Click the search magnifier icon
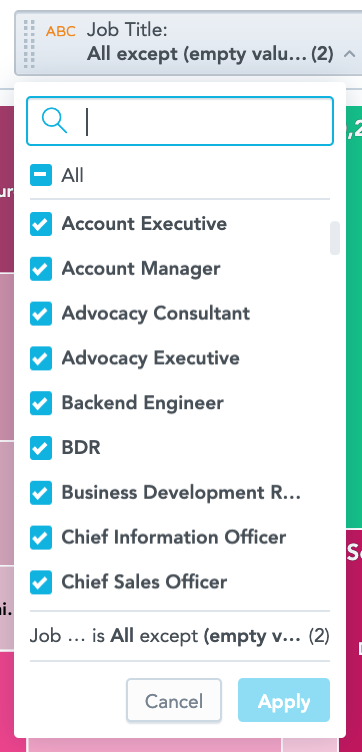 (x=54, y=120)
